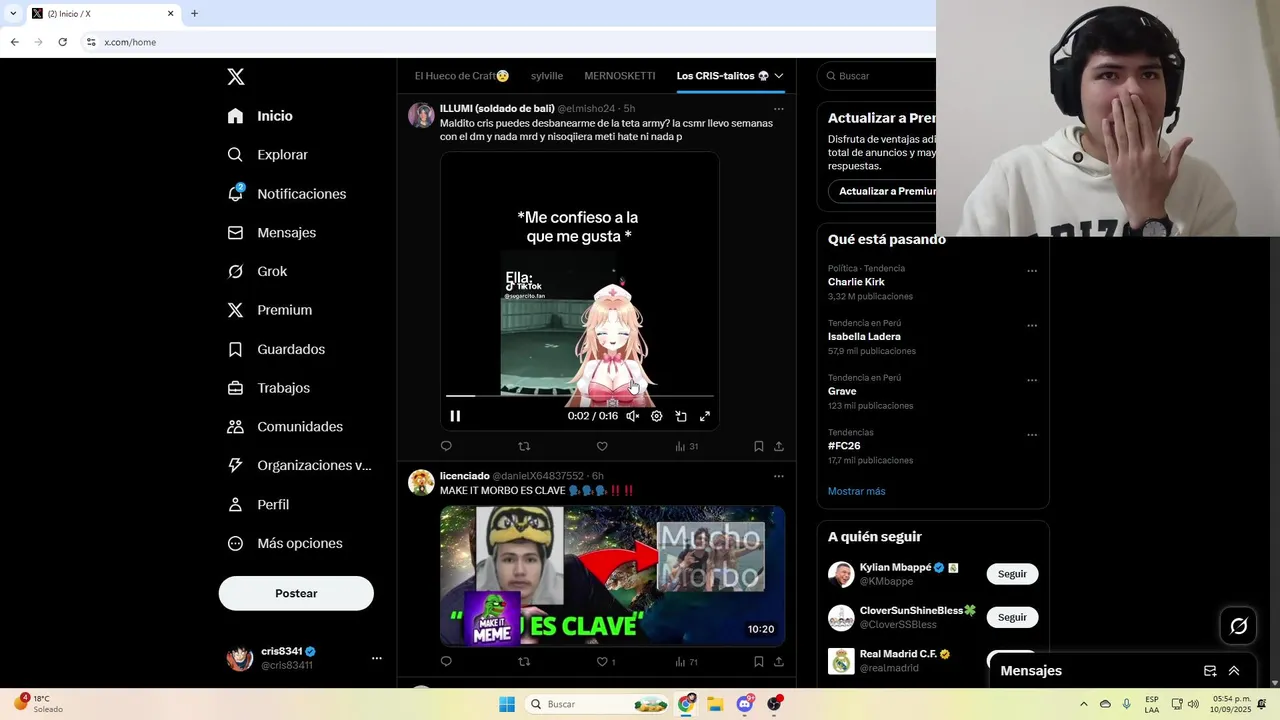Expand the timeline tabs chevron
Screen dimensions: 1280x720
tap(779, 76)
